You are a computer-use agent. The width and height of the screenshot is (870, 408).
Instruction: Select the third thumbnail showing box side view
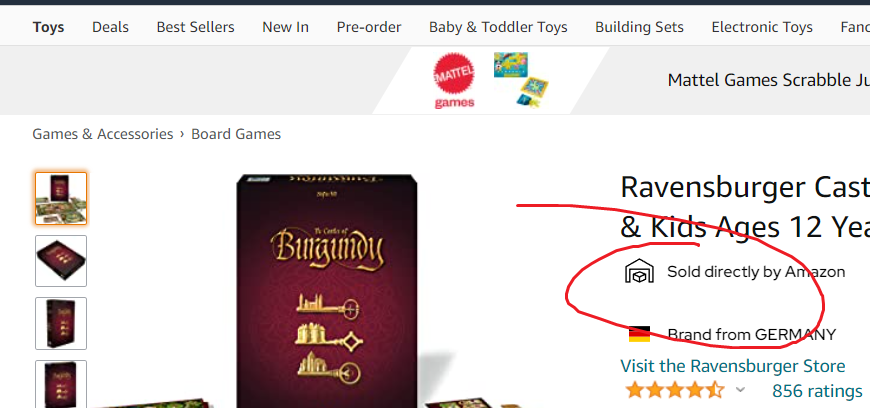point(61,324)
